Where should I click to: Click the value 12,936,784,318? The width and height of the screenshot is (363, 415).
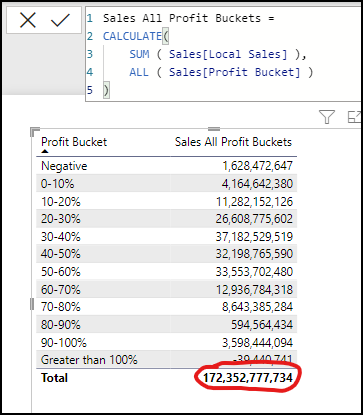(x=254, y=289)
